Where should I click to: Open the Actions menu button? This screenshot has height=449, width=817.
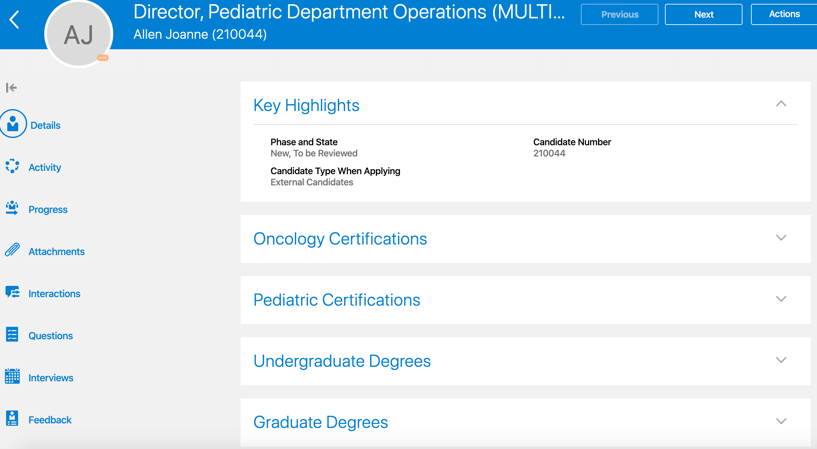(x=784, y=14)
